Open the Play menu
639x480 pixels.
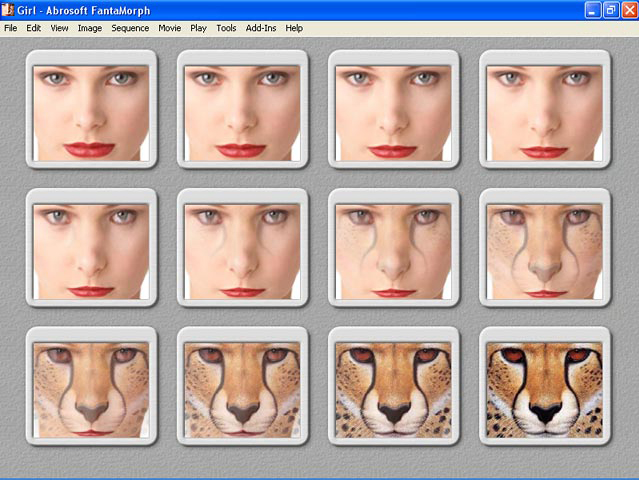[198, 28]
